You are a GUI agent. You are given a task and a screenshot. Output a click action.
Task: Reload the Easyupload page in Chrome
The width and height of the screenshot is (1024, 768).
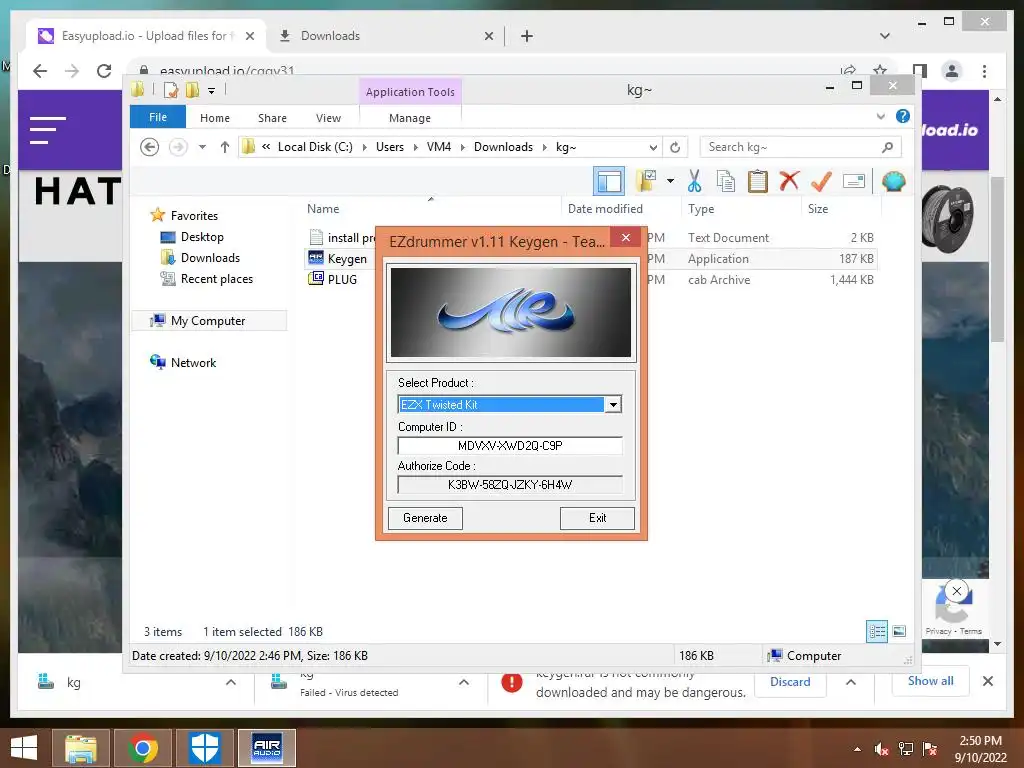[x=104, y=71]
